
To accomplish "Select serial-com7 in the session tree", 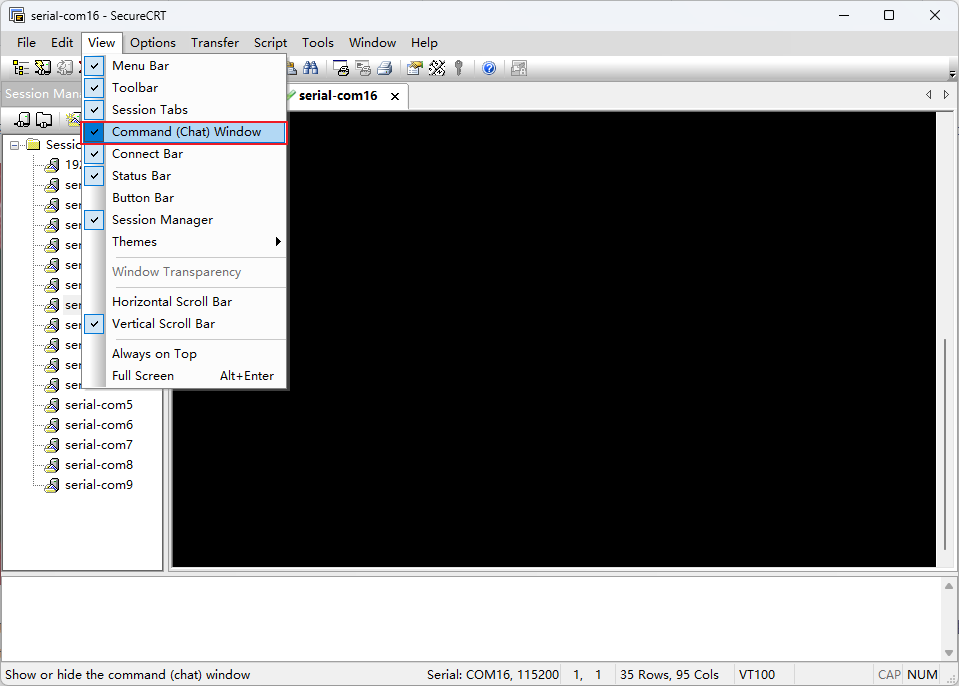I will pos(99,445).
